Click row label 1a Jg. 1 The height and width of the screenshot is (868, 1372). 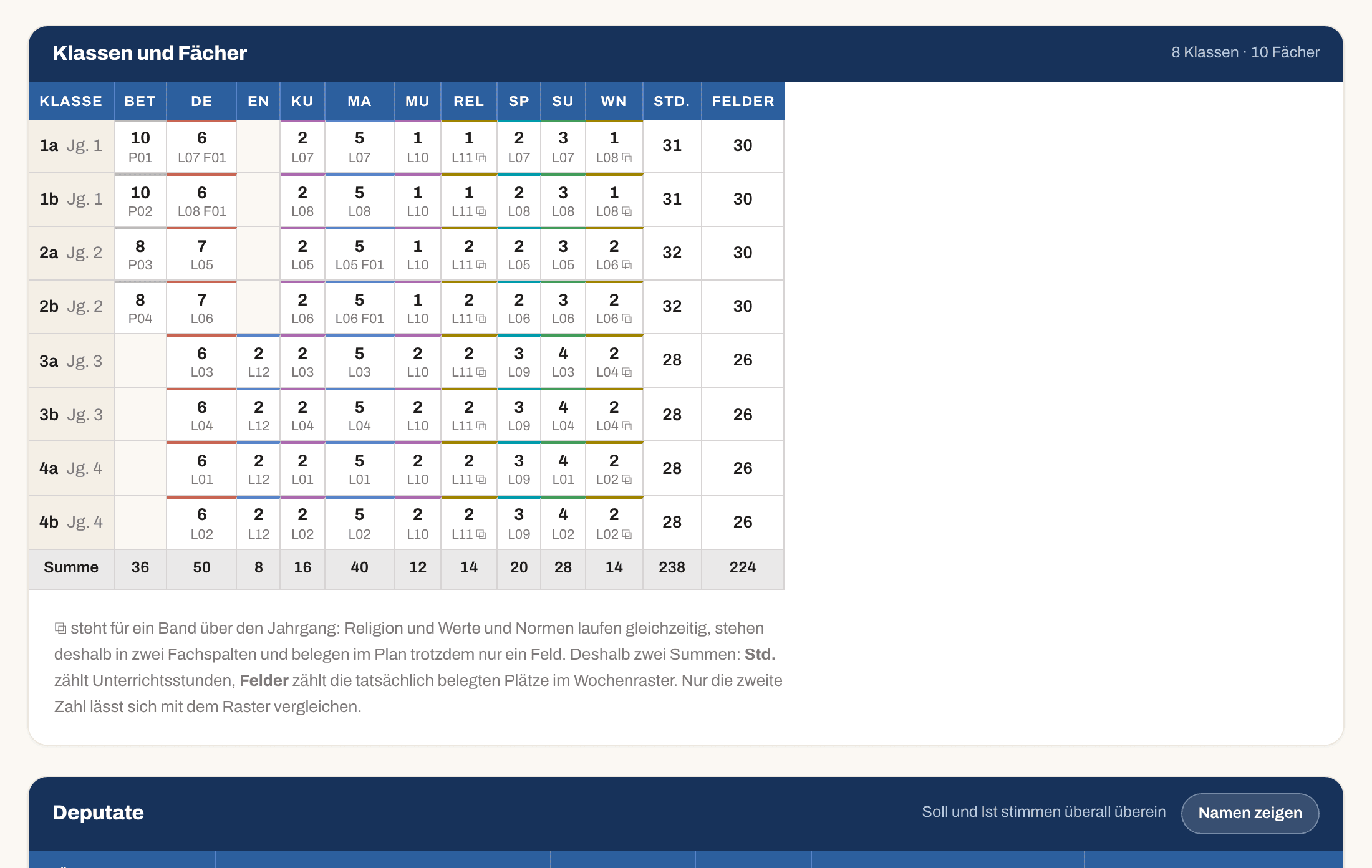click(71, 146)
